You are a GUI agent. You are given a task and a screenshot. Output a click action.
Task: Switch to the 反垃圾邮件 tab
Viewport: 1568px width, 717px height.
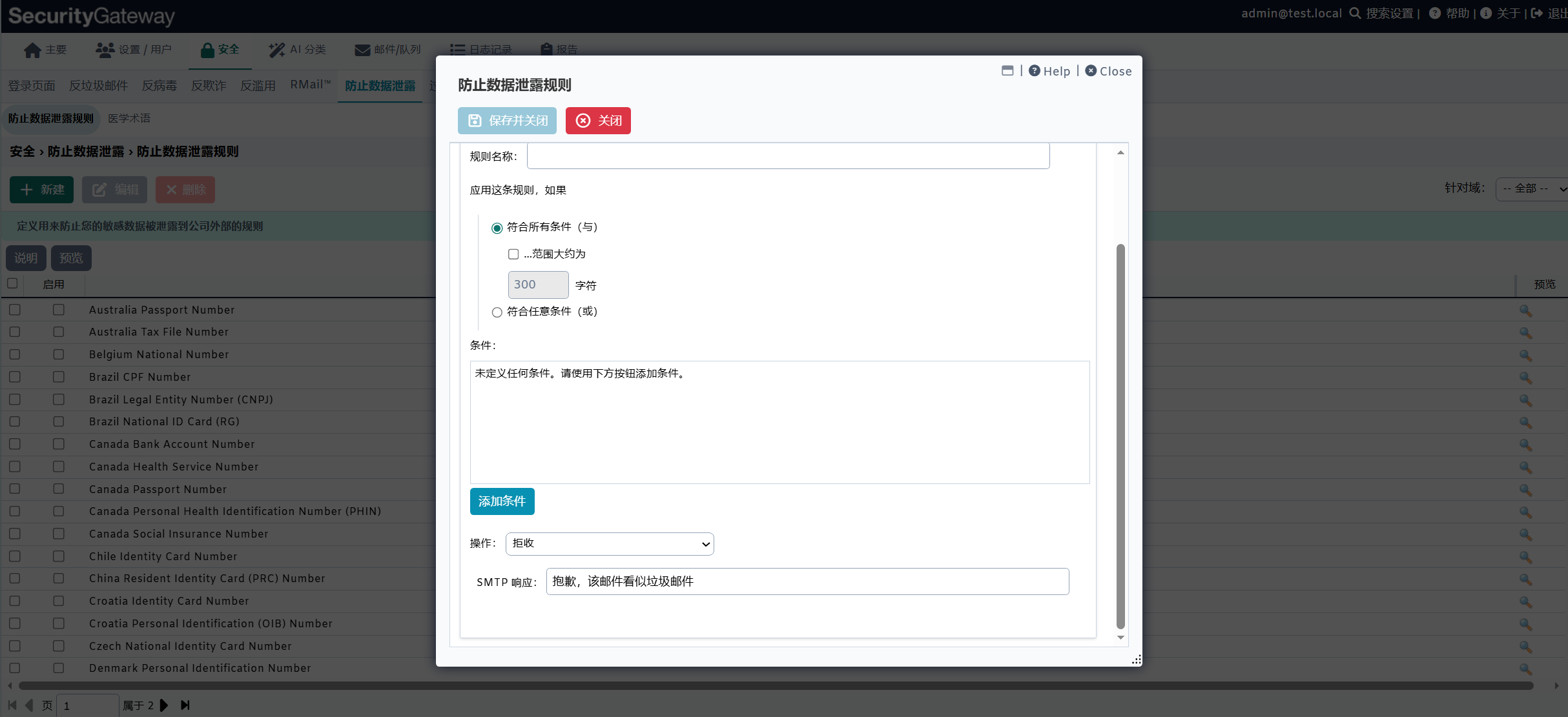click(98, 86)
